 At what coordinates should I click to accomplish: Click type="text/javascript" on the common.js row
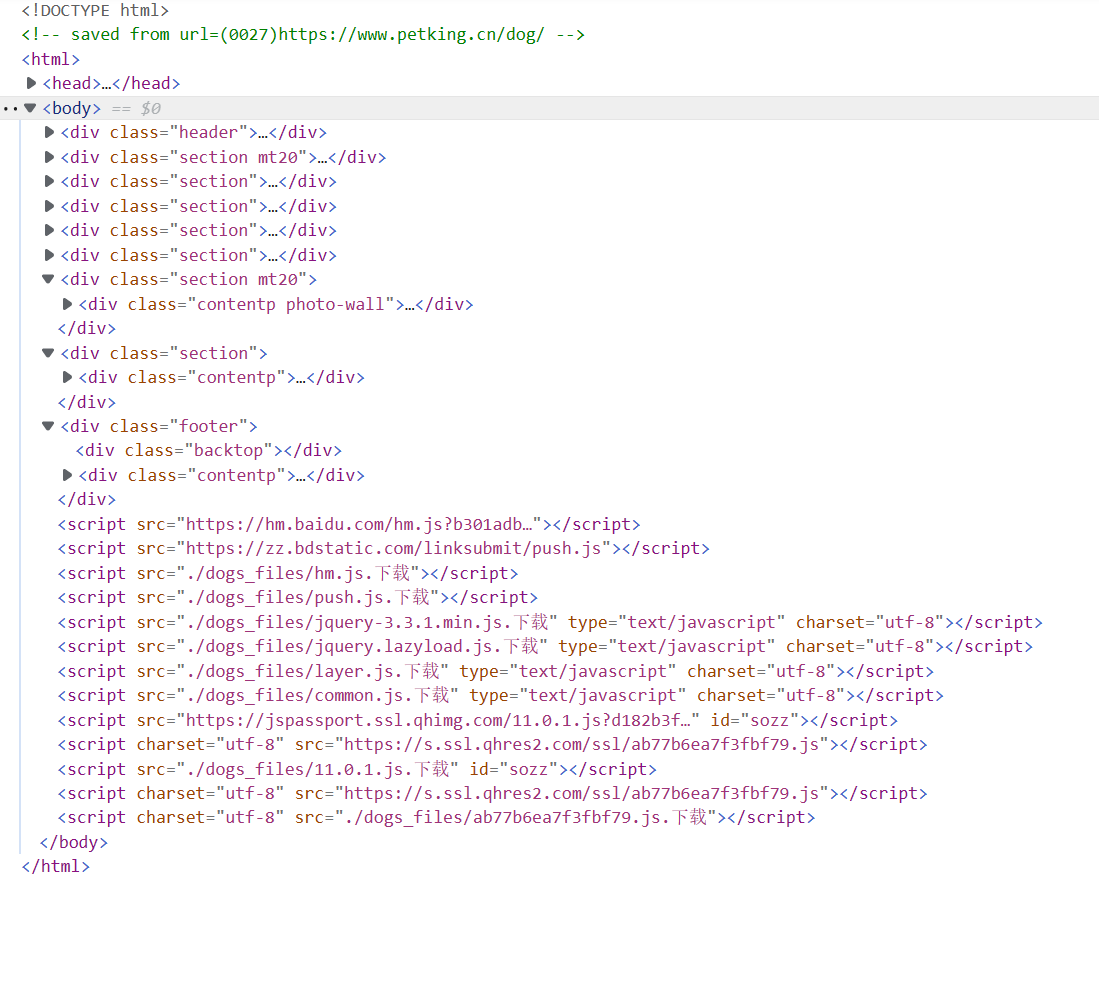[578, 696]
